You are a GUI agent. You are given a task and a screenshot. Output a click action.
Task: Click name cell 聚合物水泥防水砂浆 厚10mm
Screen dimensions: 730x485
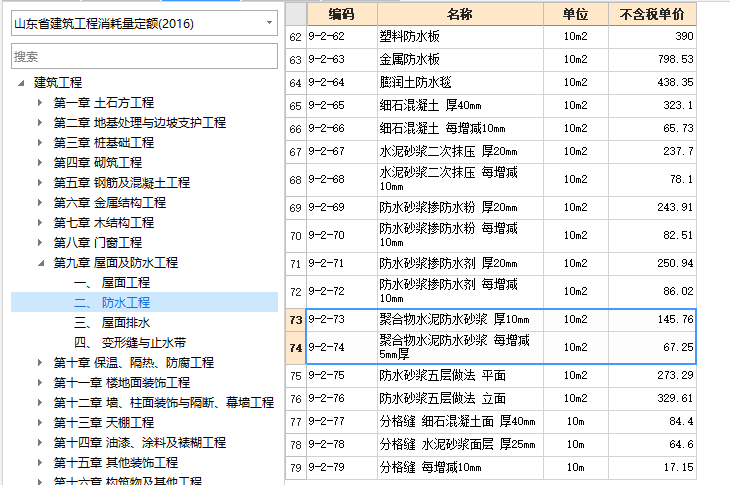pyautogui.click(x=460, y=319)
